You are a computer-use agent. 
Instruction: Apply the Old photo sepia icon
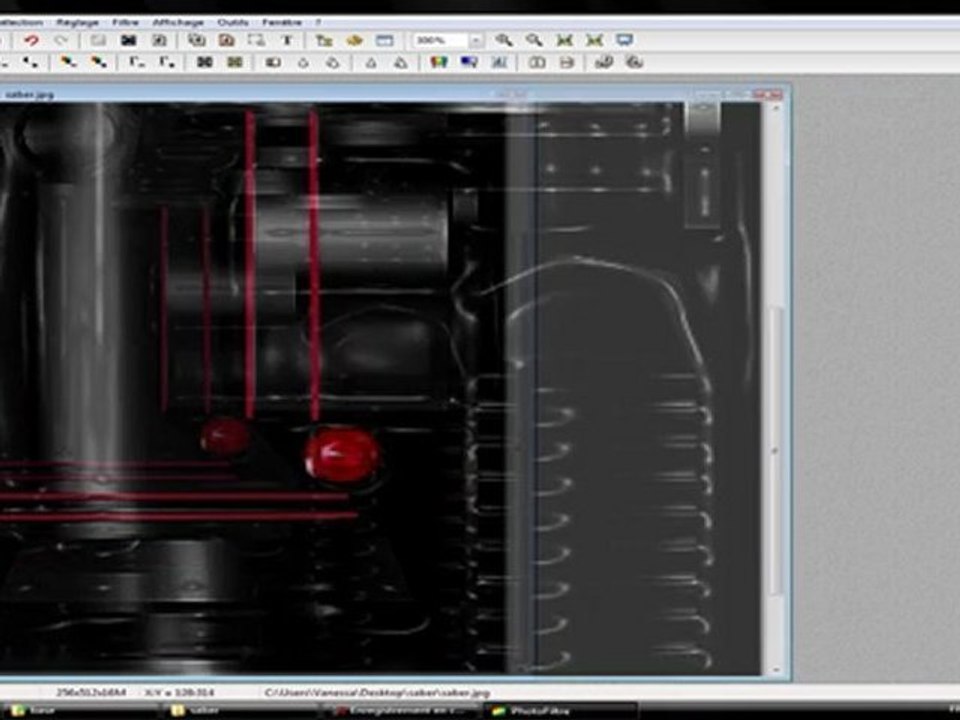point(235,62)
